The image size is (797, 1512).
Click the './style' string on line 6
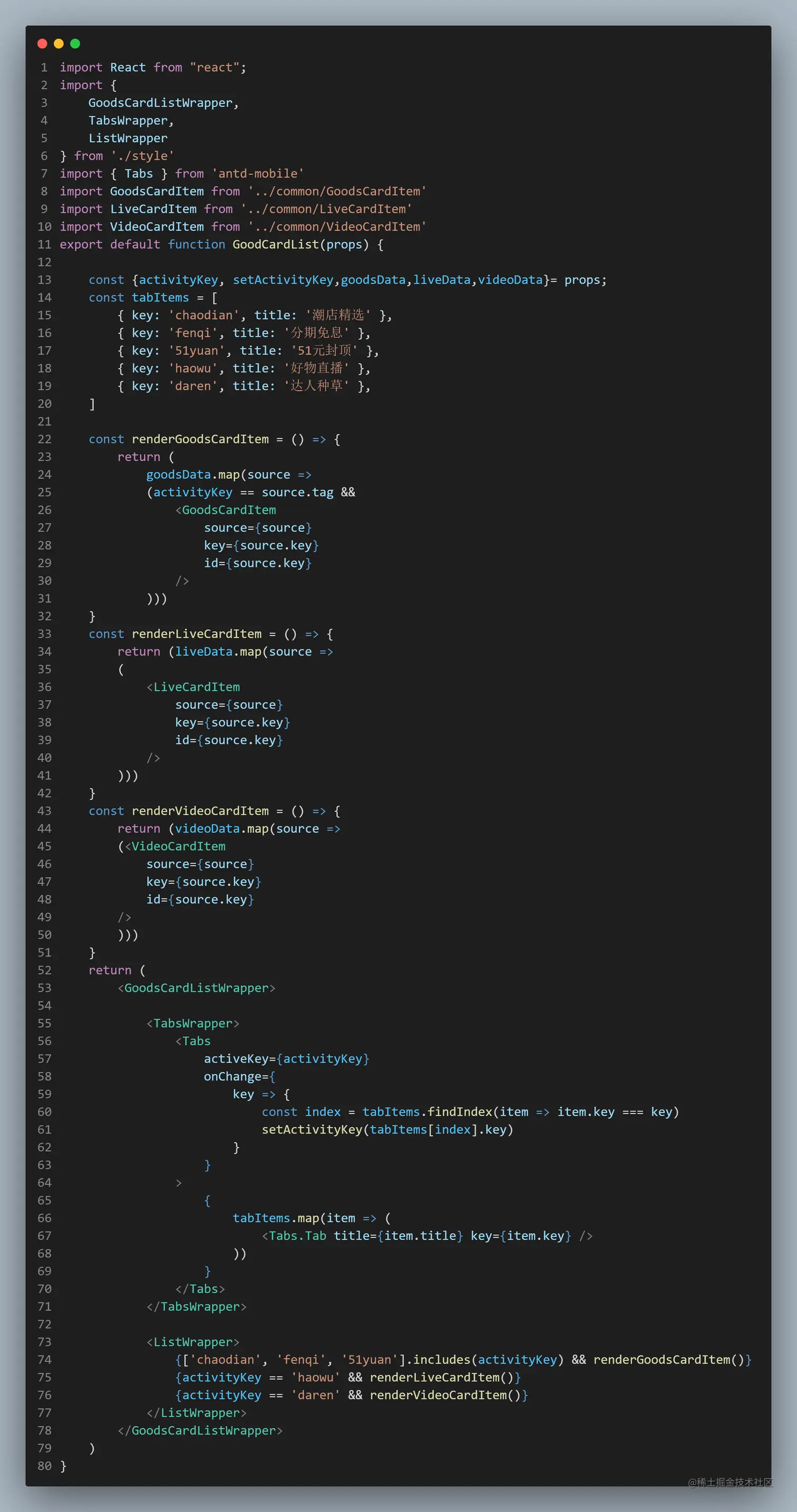tap(142, 155)
